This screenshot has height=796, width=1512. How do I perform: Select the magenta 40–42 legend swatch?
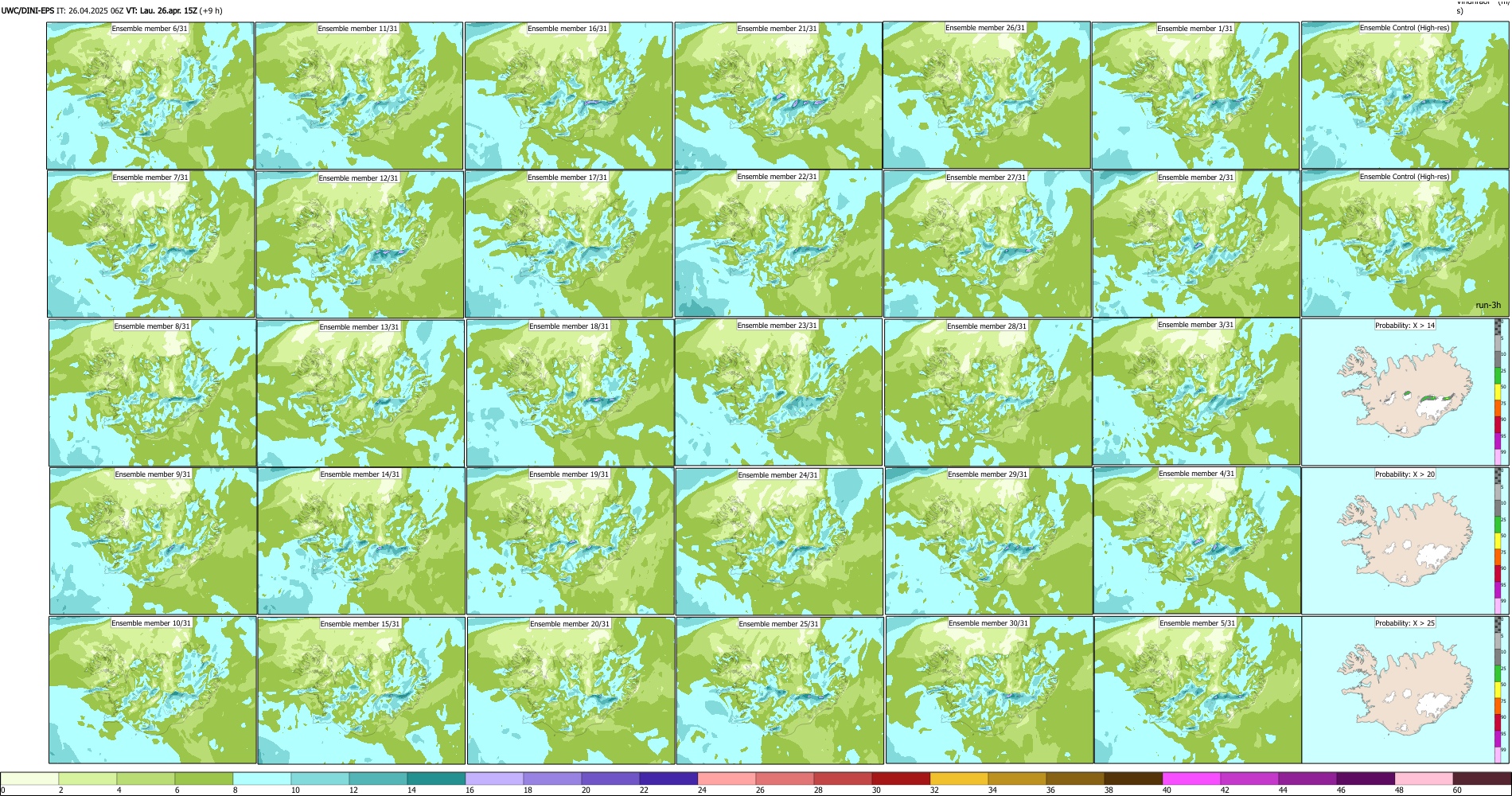(x=1191, y=778)
